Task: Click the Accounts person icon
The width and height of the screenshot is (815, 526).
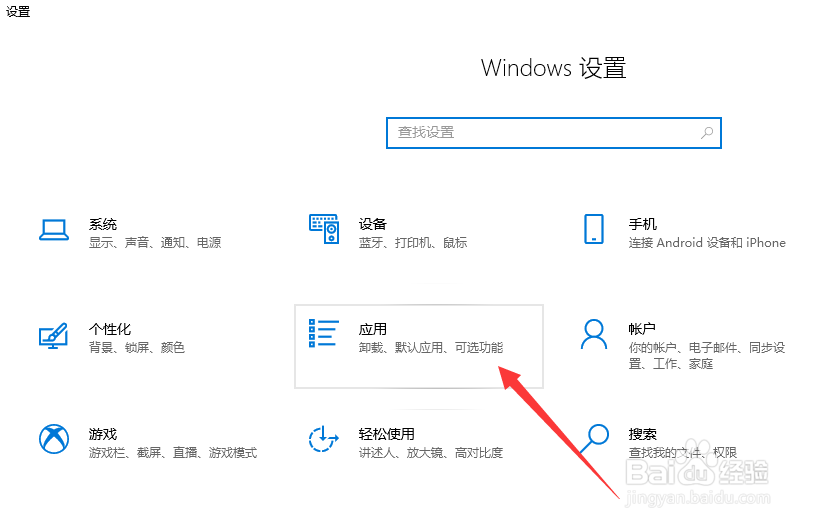Action: (594, 334)
